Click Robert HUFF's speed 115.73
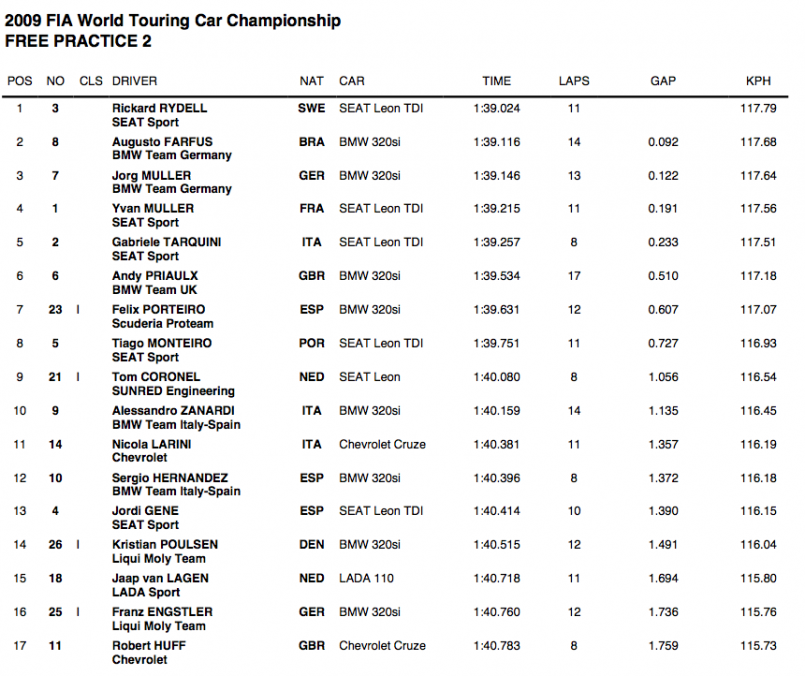 [759, 645]
